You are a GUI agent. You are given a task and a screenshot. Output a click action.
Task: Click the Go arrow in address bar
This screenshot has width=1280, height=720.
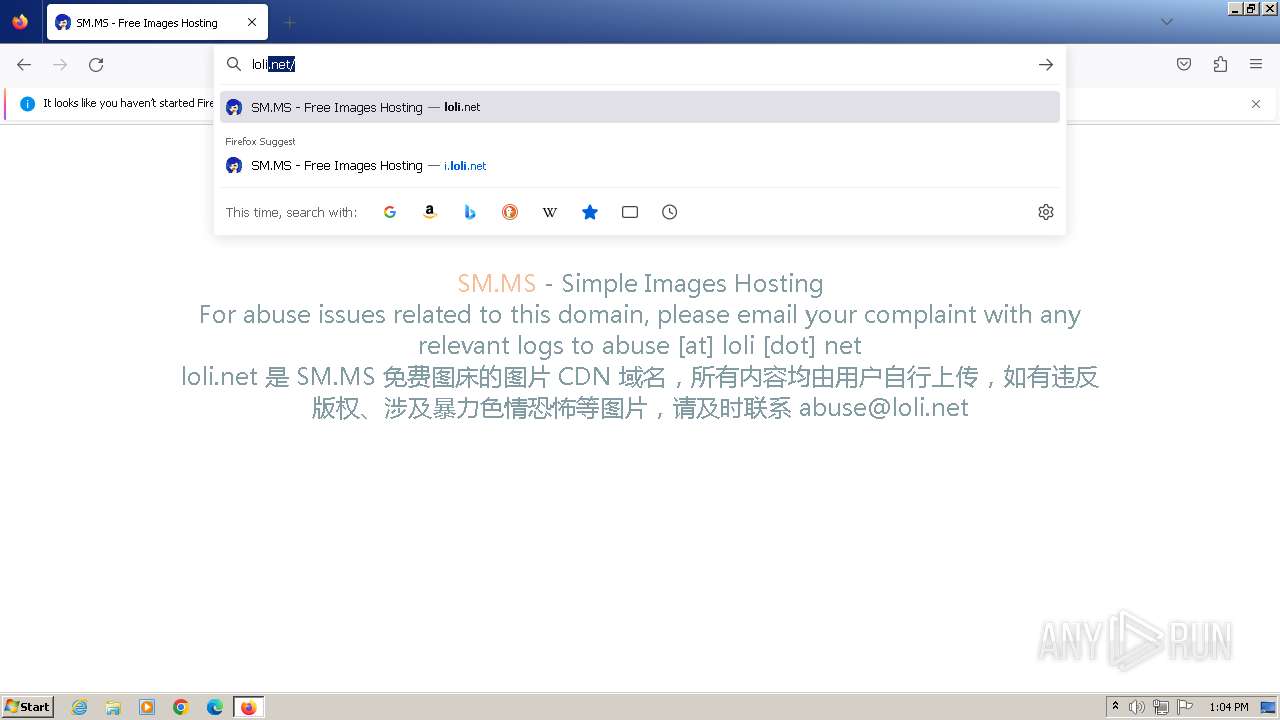[x=1046, y=64]
